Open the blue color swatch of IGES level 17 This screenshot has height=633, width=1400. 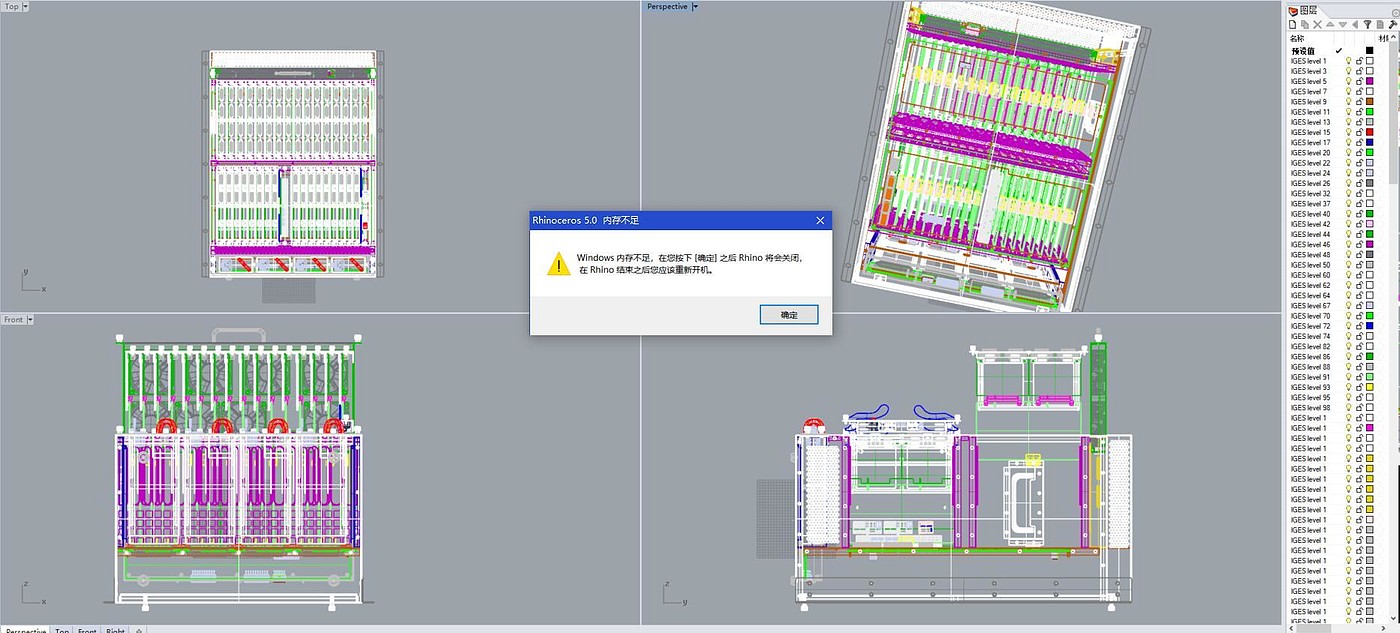click(1370, 142)
